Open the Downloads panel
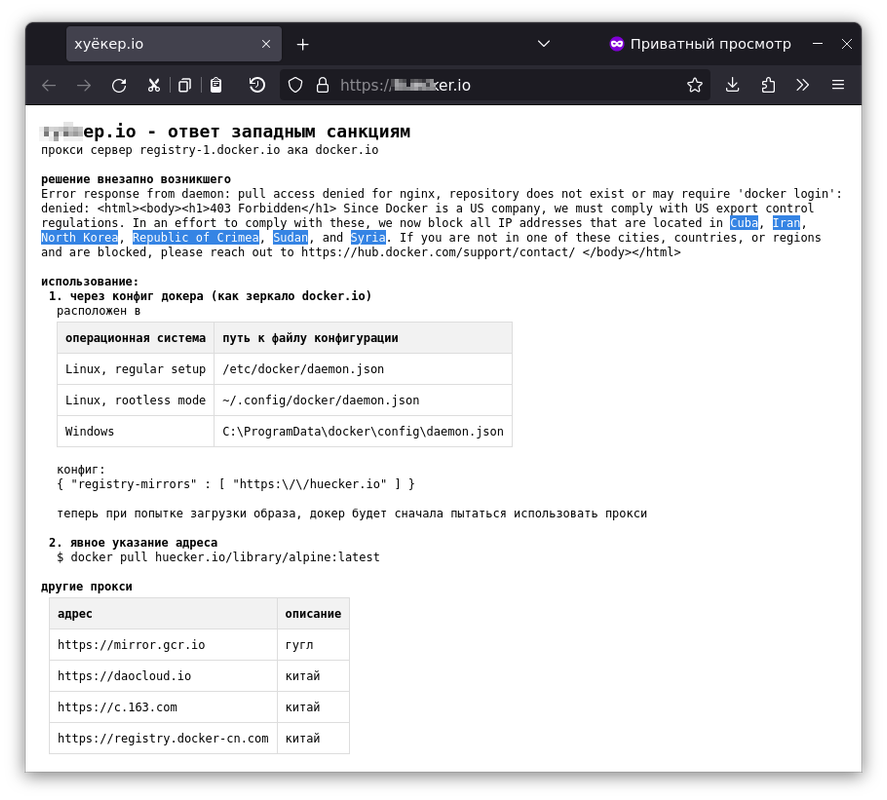Viewport: 887px width, 800px height. click(x=733, y=85)
